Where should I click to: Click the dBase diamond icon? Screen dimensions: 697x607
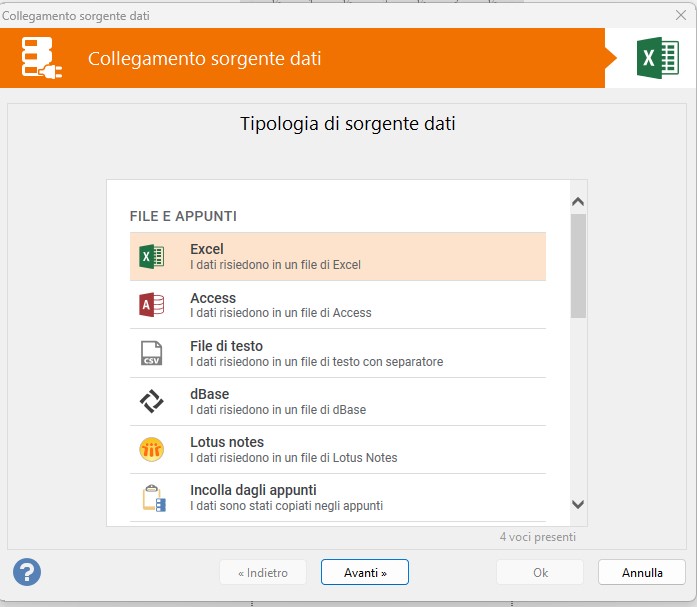[152, 401]
